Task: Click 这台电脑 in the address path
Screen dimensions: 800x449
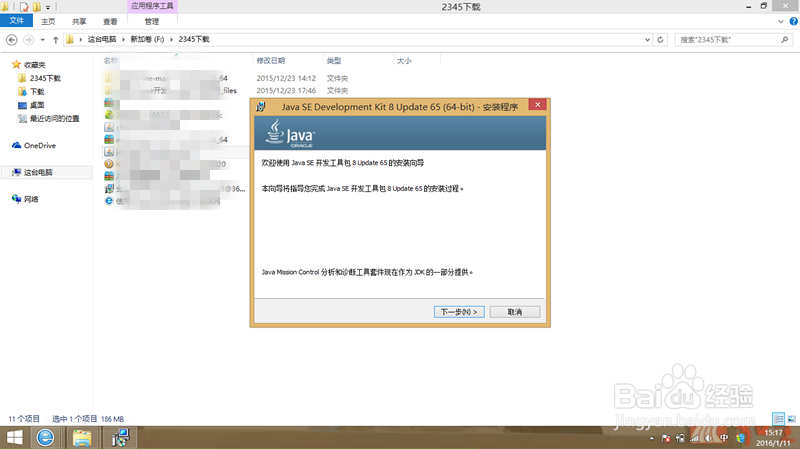Action: point(102,39)
